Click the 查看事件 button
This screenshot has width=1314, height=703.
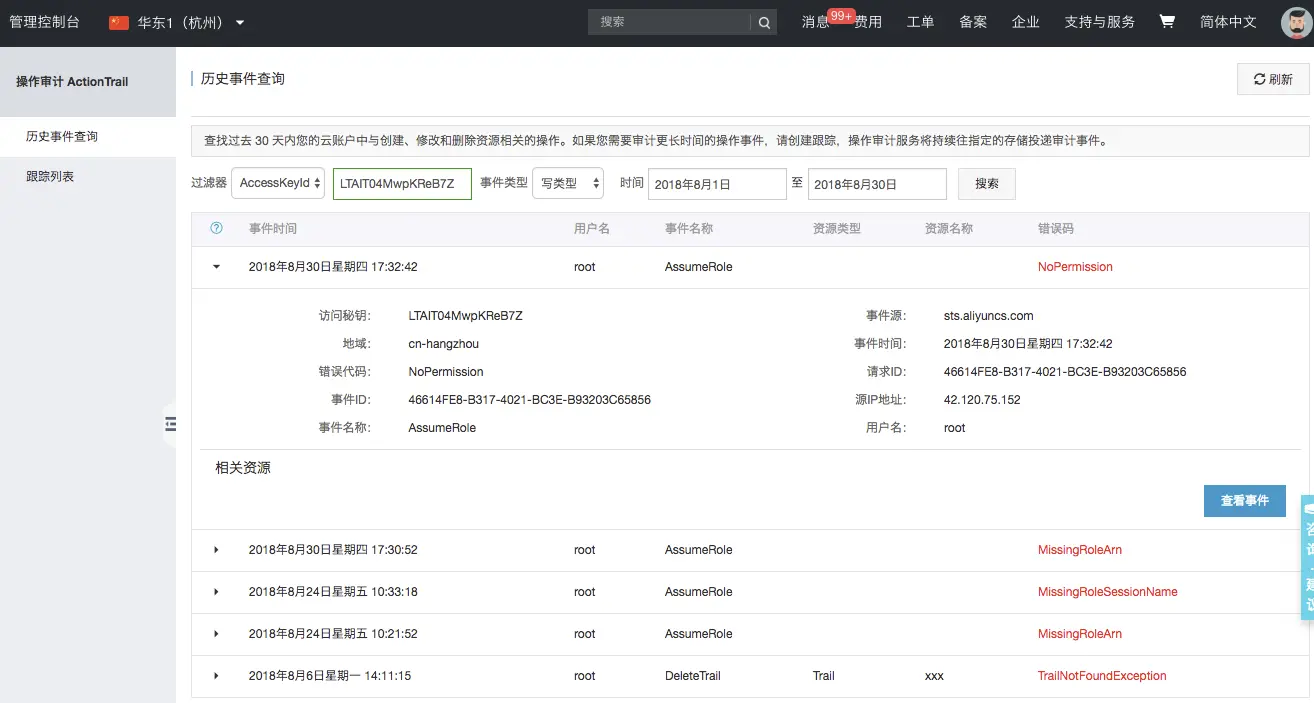[x=1245, y=500]
